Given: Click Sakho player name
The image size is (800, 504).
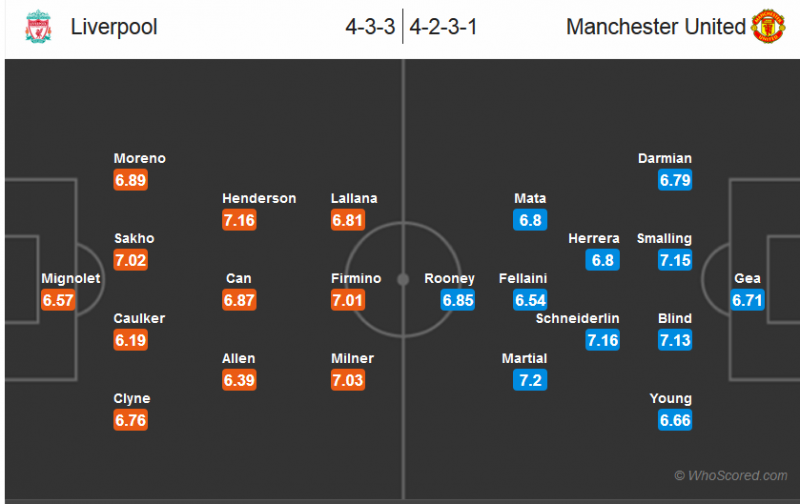Looking at the screenshot, I should tap(134, 239).
